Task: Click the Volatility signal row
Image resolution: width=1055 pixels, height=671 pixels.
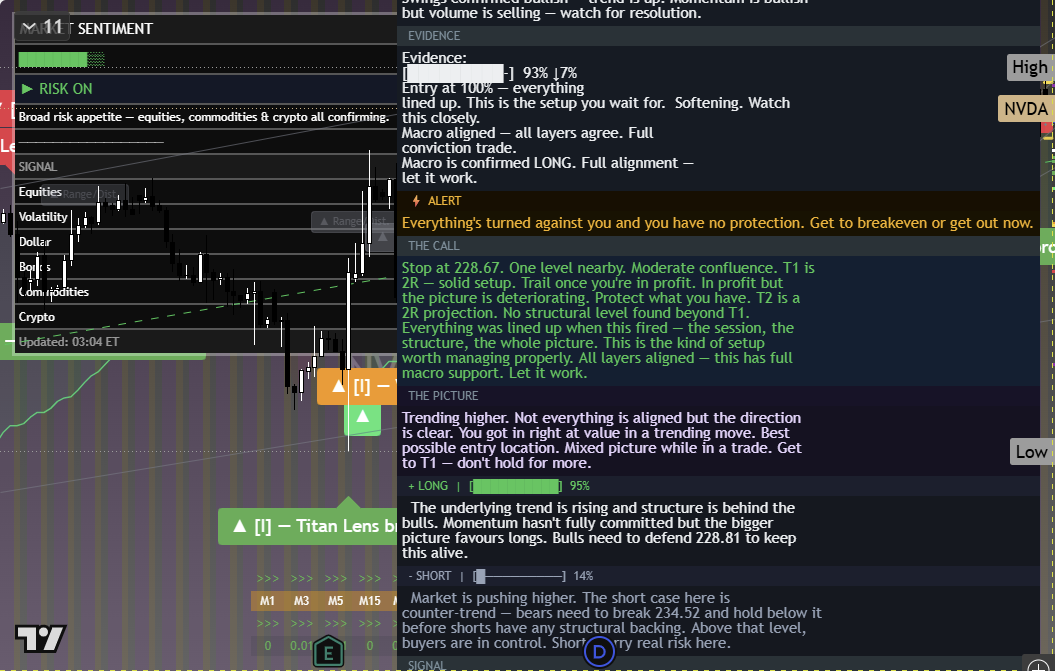Action: (x=206, y=217)
